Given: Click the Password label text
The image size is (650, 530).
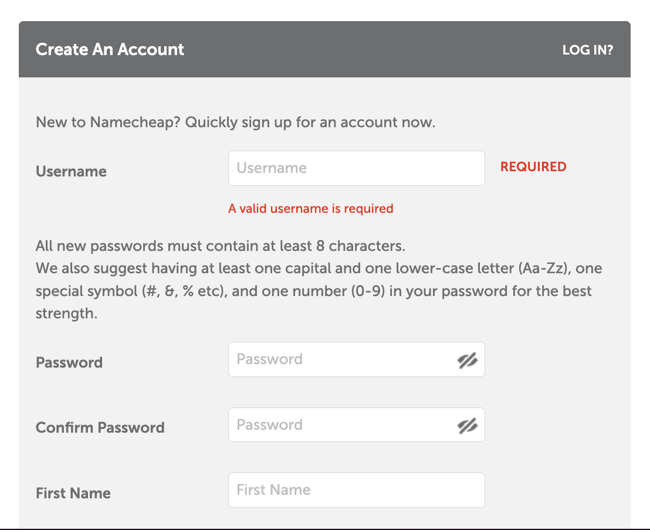Looking at the screenshot, I should pos(69,362).
